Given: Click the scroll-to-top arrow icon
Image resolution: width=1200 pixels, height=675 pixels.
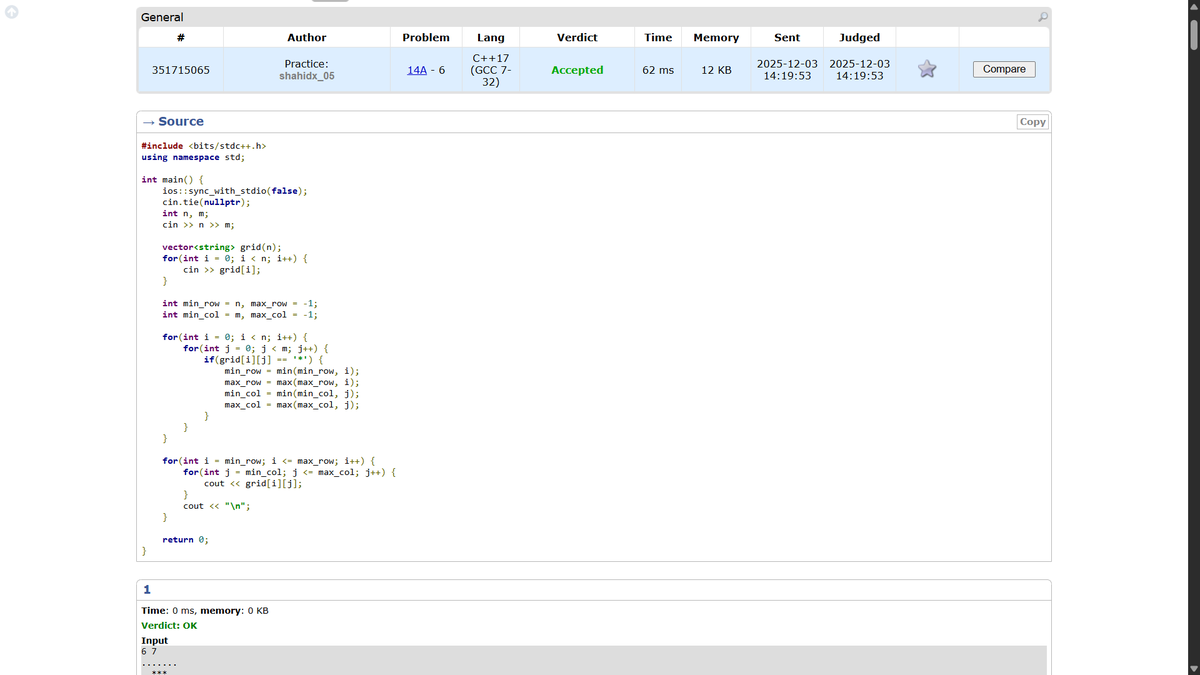Looking at the screenshot, I should click(x=10, y=10).
